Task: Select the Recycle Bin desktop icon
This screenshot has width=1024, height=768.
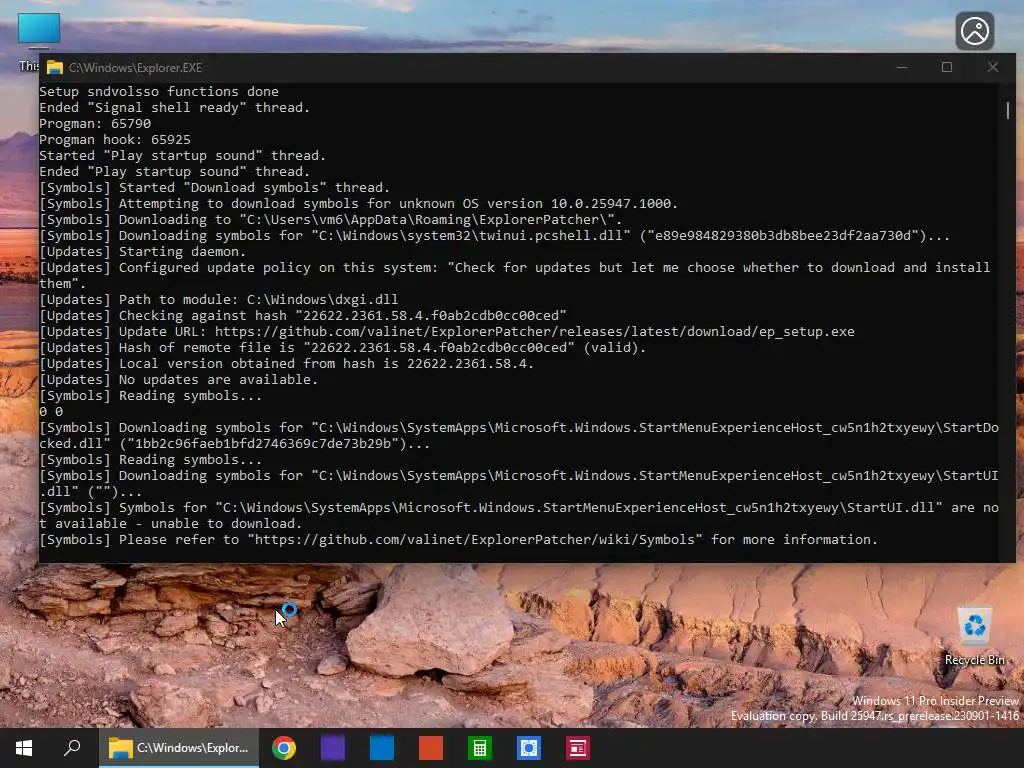Action: (x=974, y=635)
